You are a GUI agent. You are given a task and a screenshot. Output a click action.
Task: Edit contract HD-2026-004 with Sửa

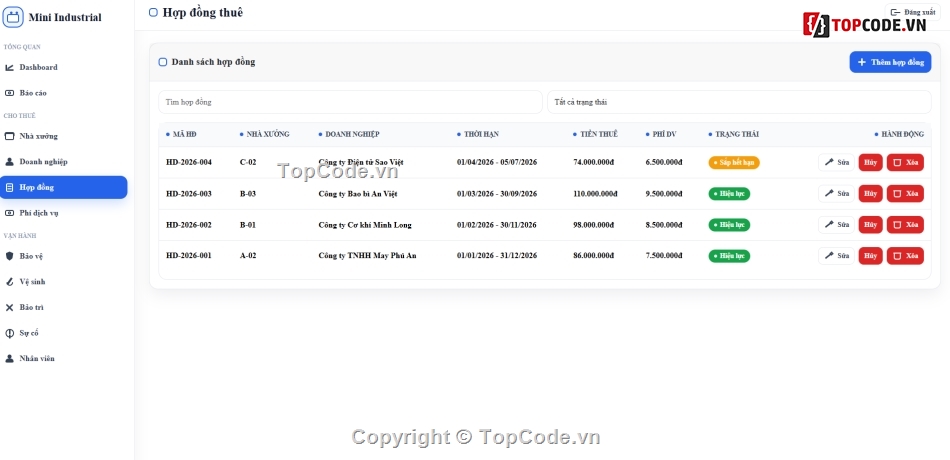(836, 162)
